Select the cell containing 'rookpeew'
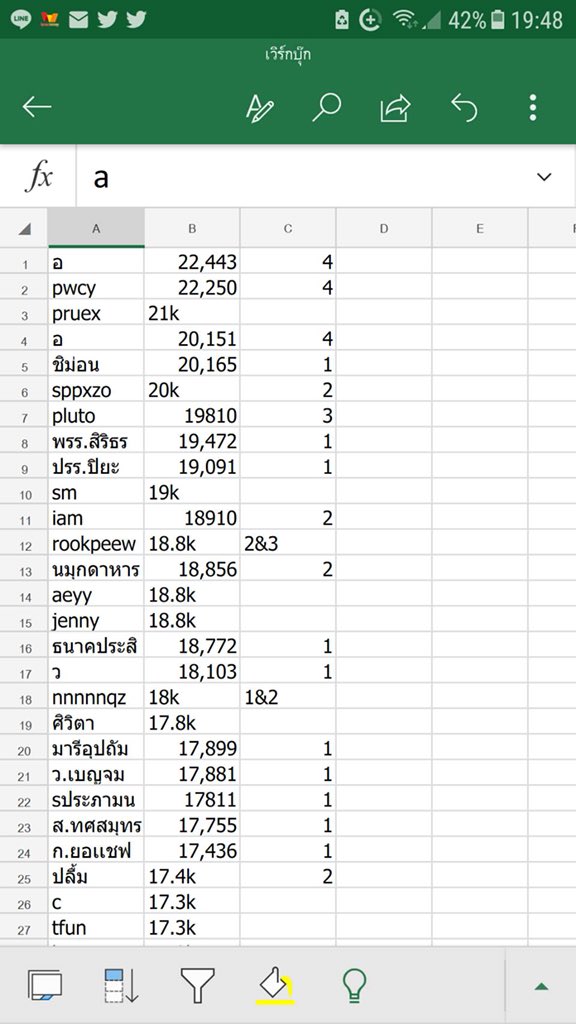576x1024 pixels. coord(96,544)
